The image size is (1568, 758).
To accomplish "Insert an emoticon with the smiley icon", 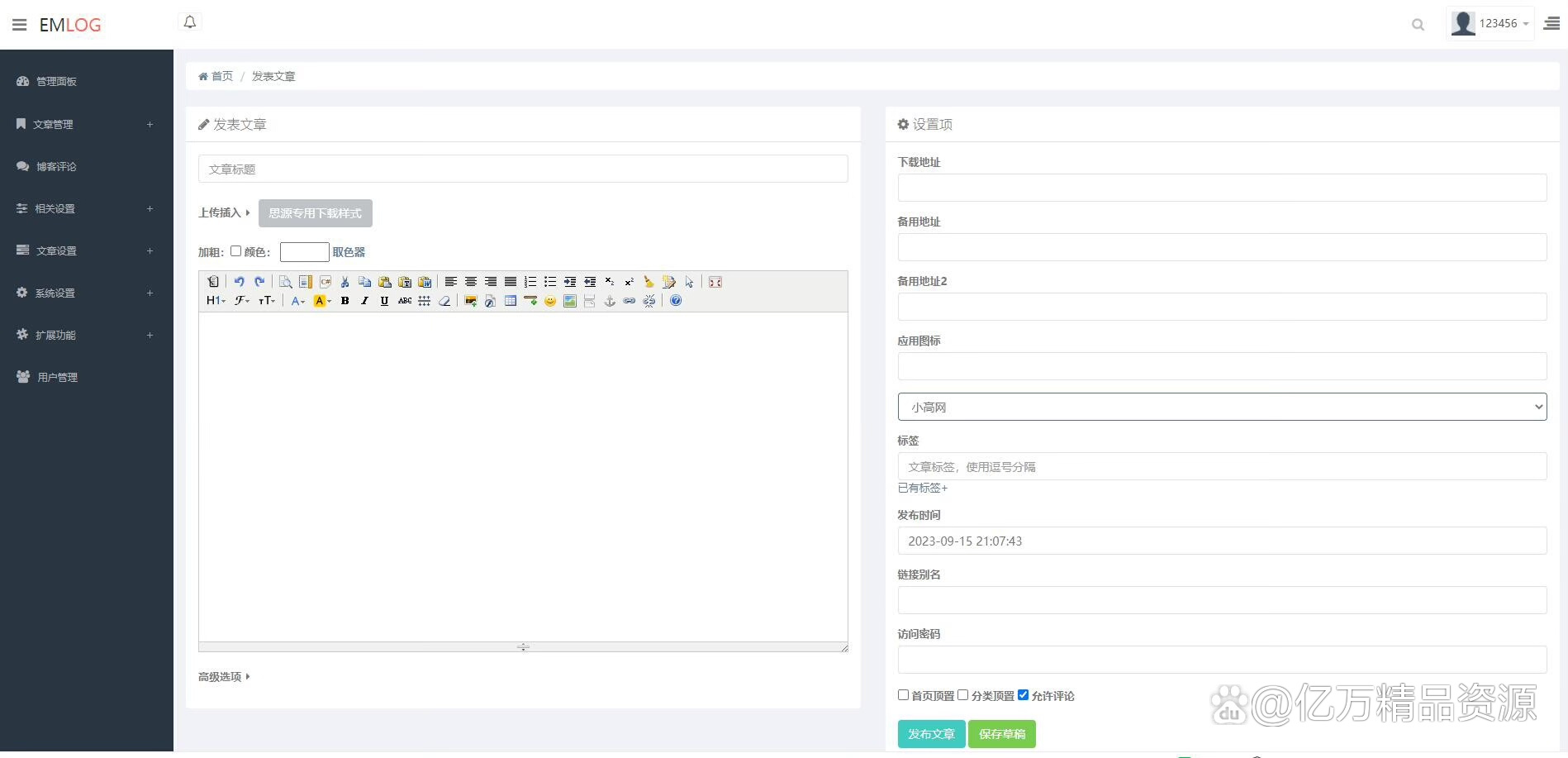I will point(550,301).
